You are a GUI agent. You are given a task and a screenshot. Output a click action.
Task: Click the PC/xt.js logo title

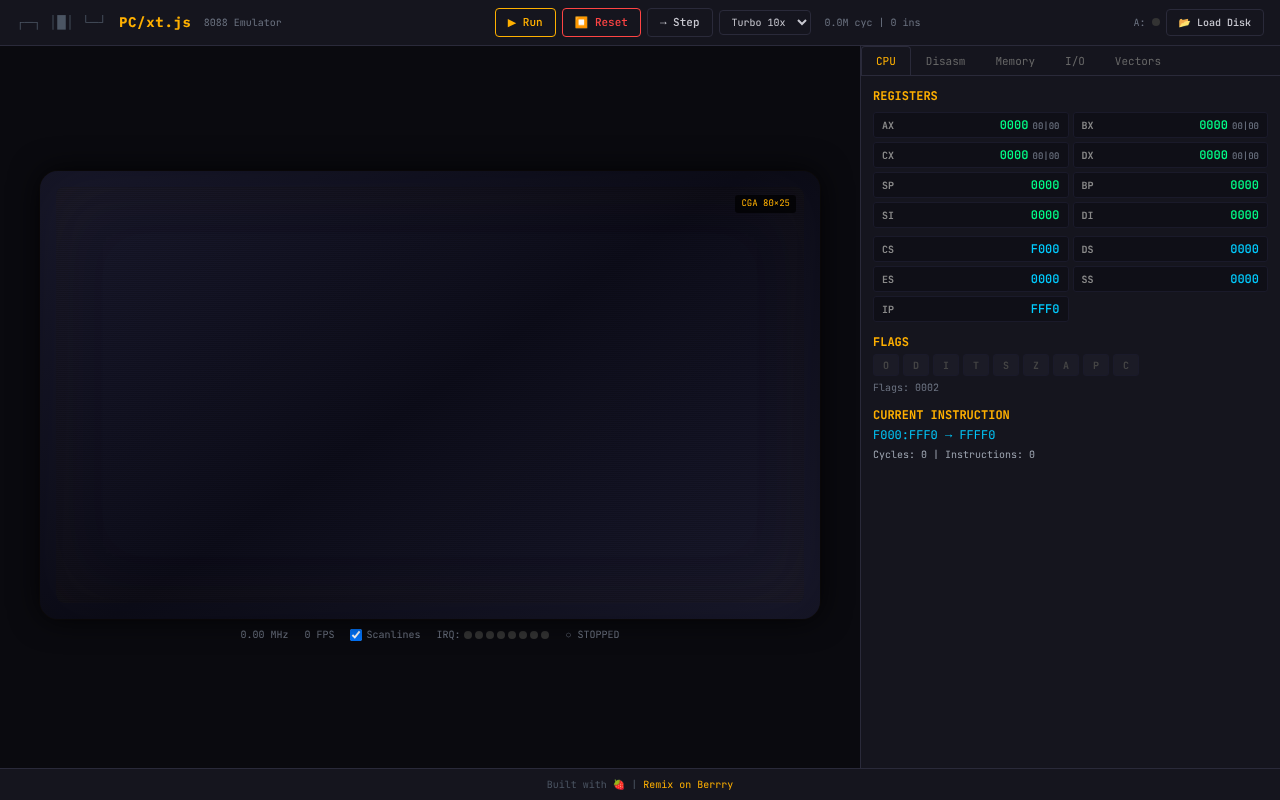click(x=155, y=22)
